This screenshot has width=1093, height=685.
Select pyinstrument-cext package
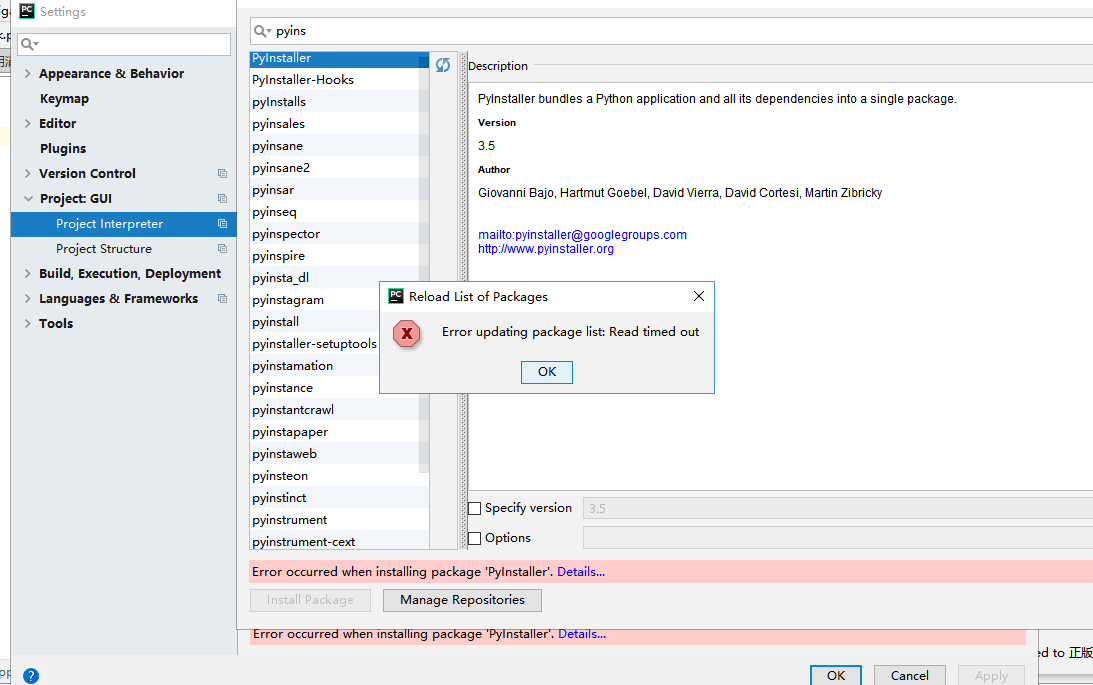tap(339, 541)
